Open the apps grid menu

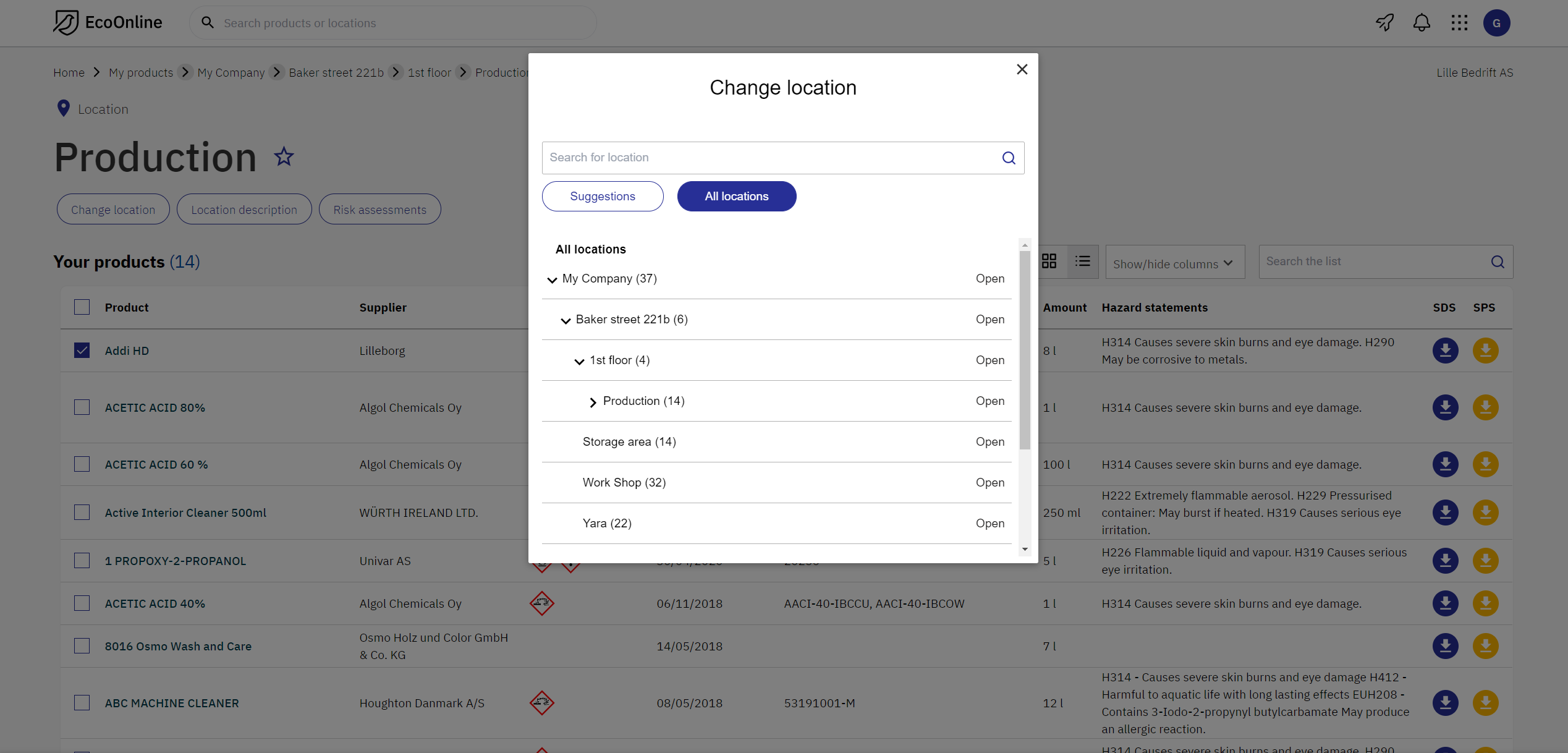point(1459,23)
